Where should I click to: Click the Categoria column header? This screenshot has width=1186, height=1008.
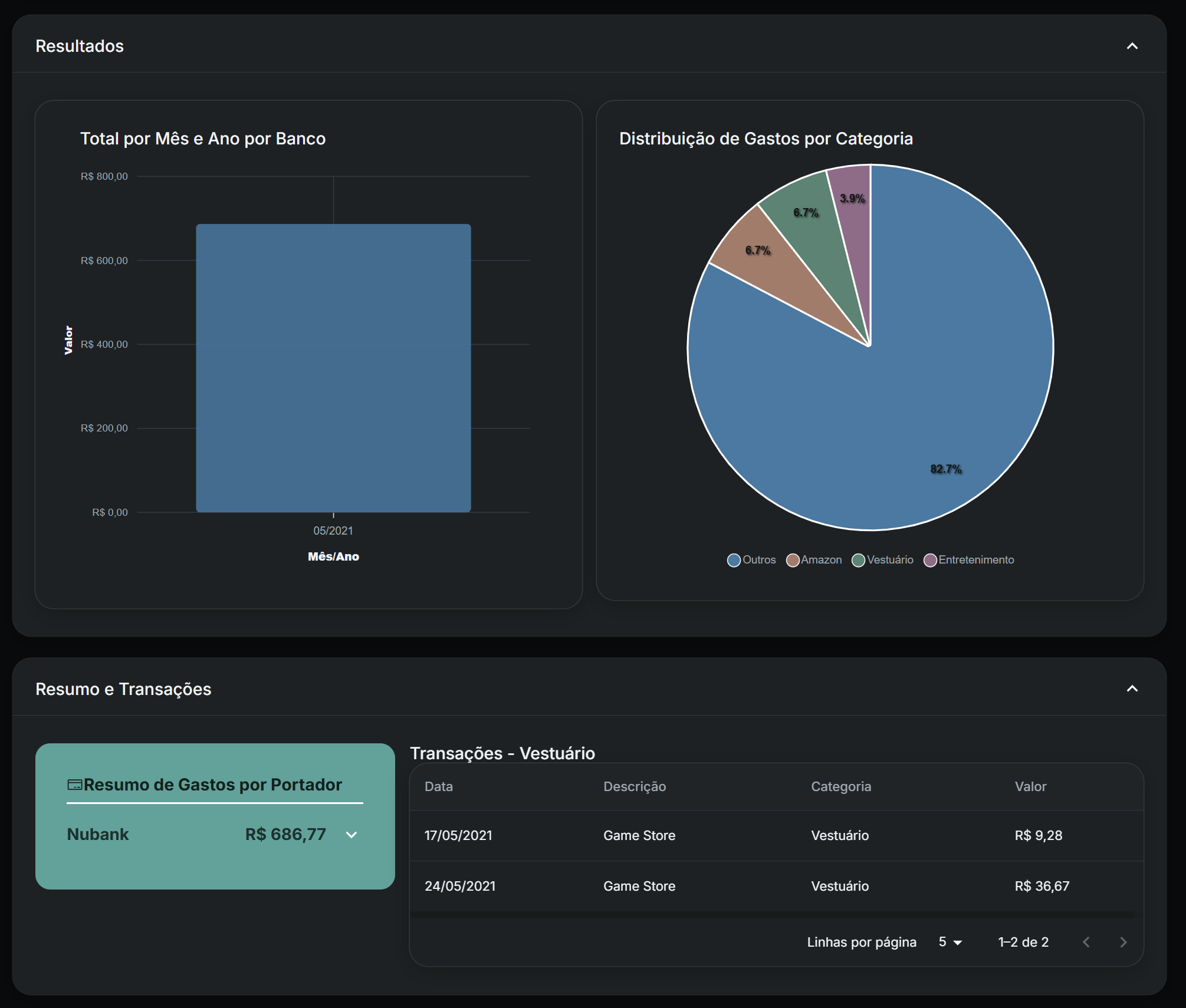(840, 786)
